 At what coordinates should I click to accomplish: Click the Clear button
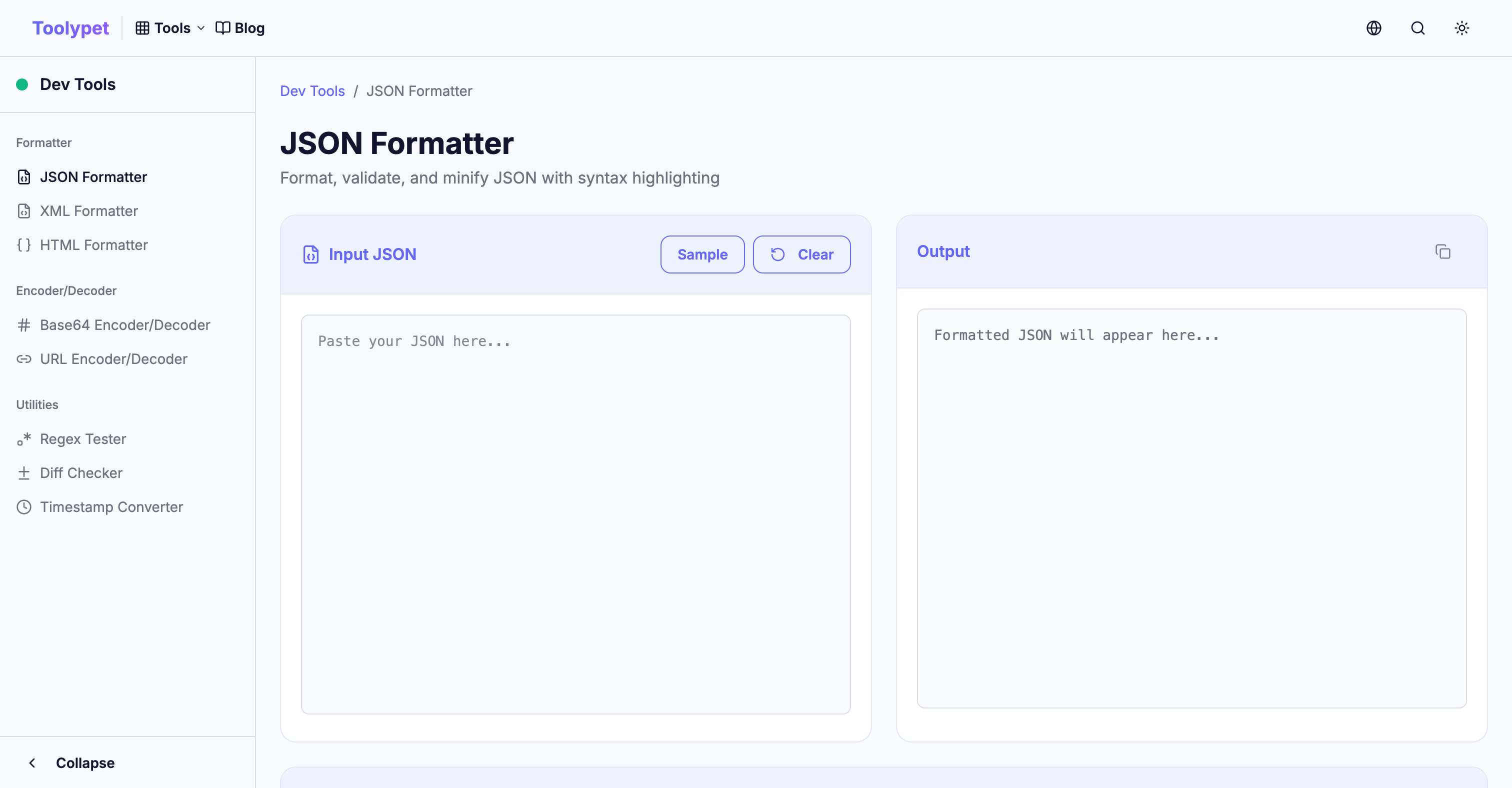(801, 254)
